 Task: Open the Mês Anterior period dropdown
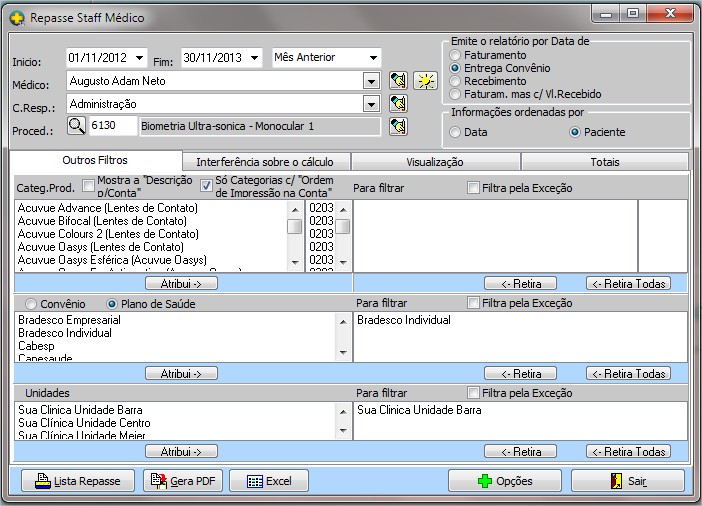(x=372, y=58)
